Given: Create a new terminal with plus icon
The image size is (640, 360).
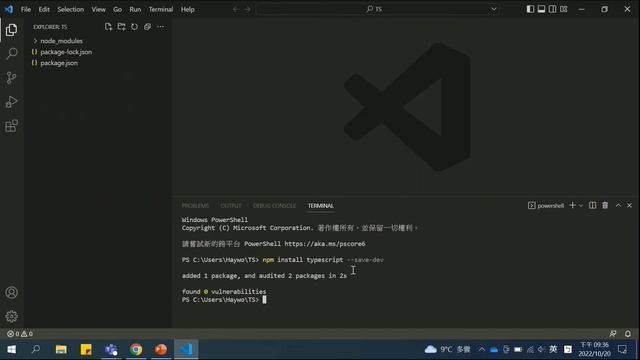Looking at the screenshot, I should pos(572,205).
